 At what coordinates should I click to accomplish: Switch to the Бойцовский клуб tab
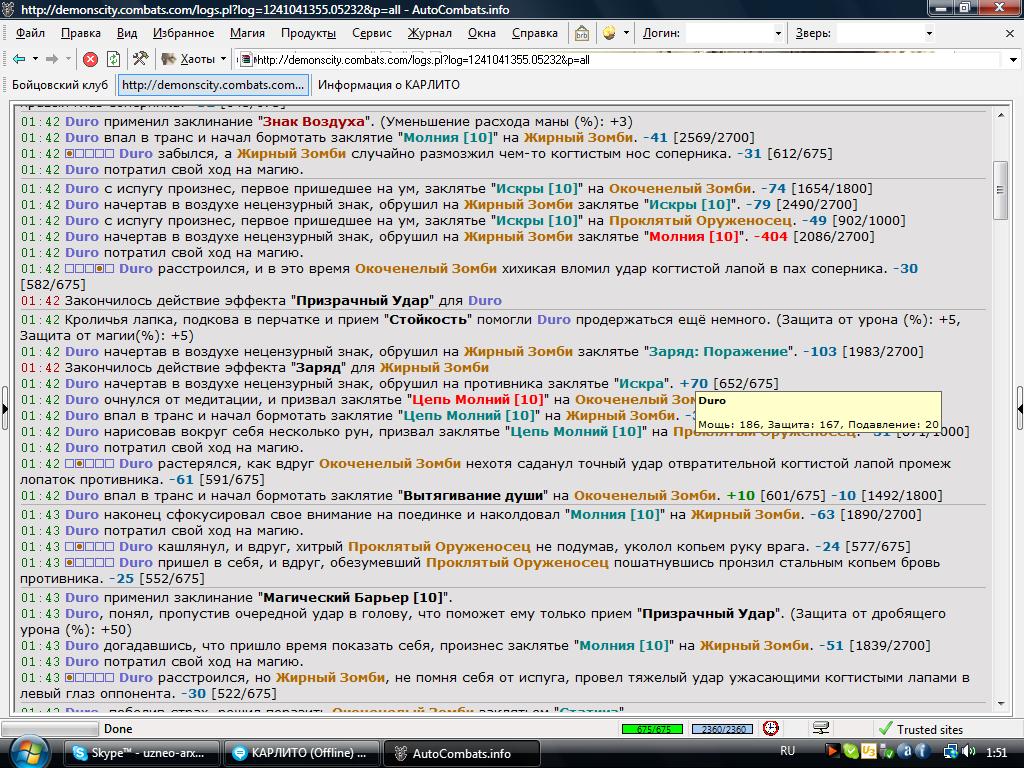[60, 85]
